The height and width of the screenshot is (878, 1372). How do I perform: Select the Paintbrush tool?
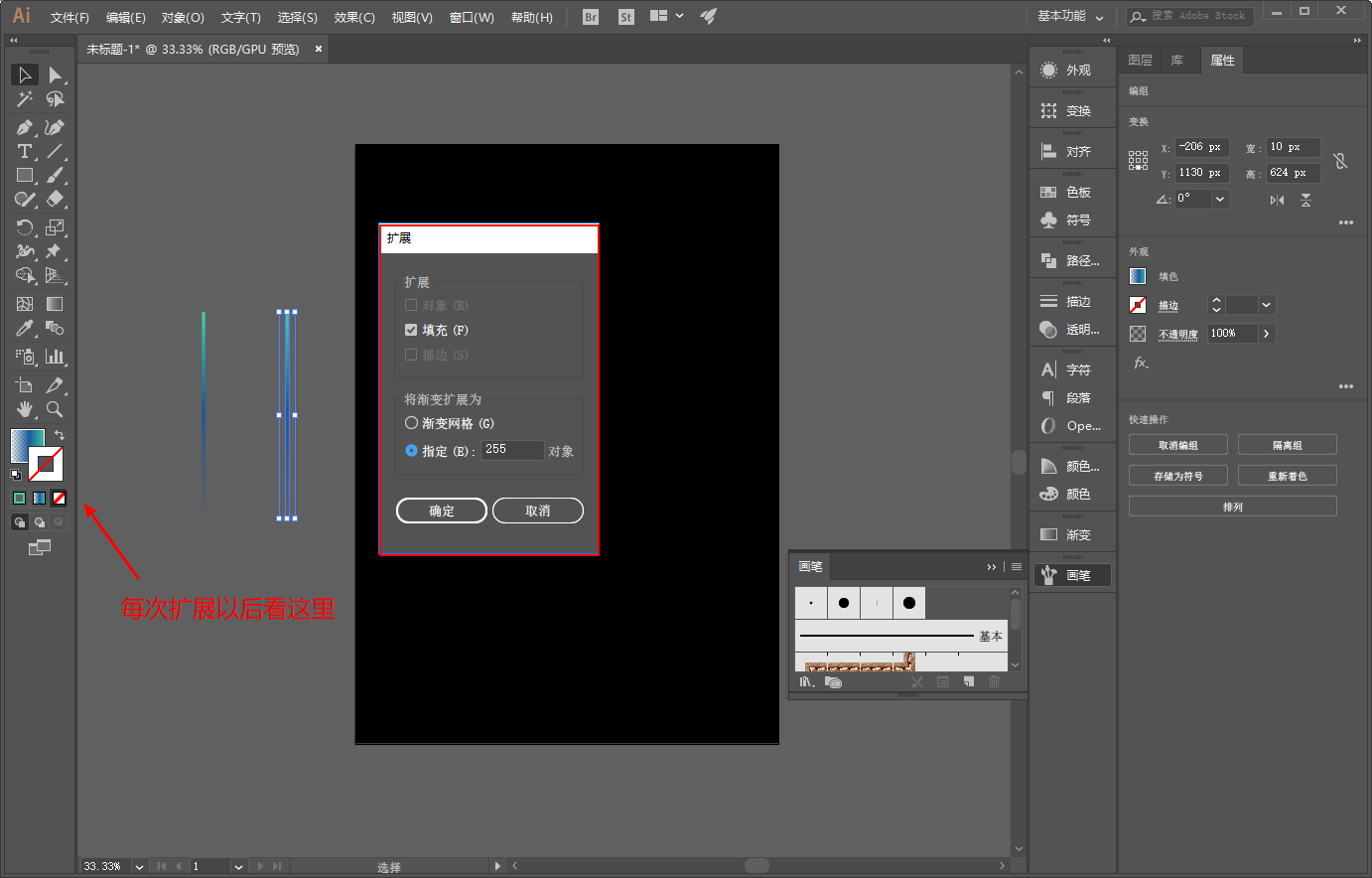55,175
